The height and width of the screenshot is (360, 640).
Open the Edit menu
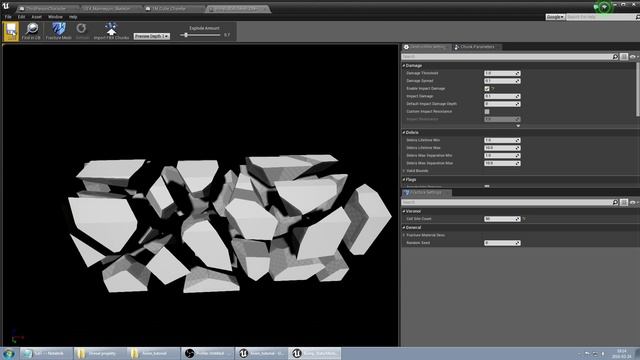point(21,17)
